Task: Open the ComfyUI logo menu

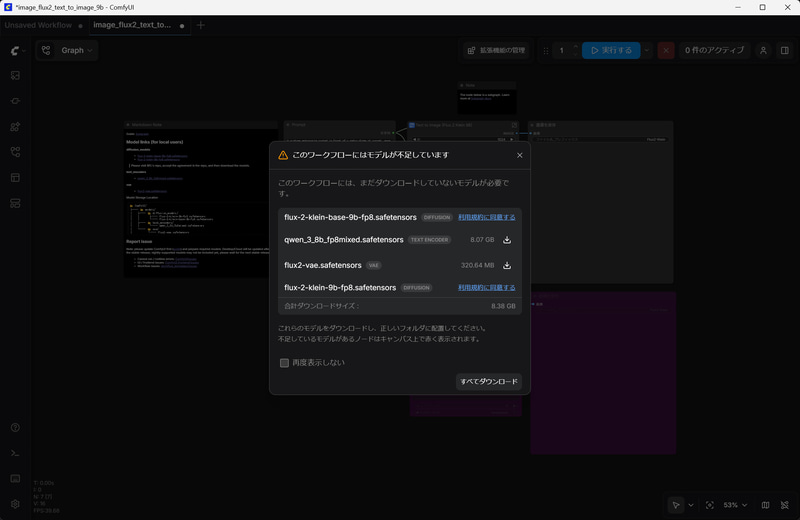Action: 16,51
